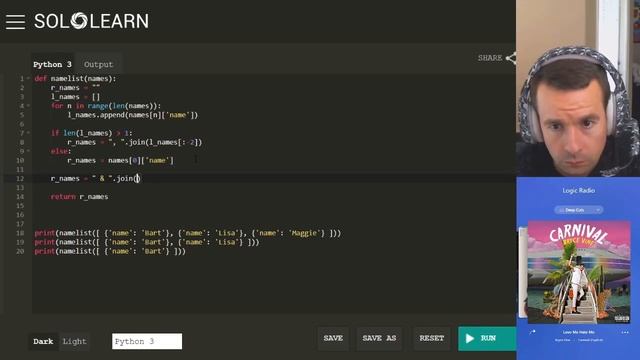Collapse the def namelist fold arrow on line 1

[x=28, y=78]
